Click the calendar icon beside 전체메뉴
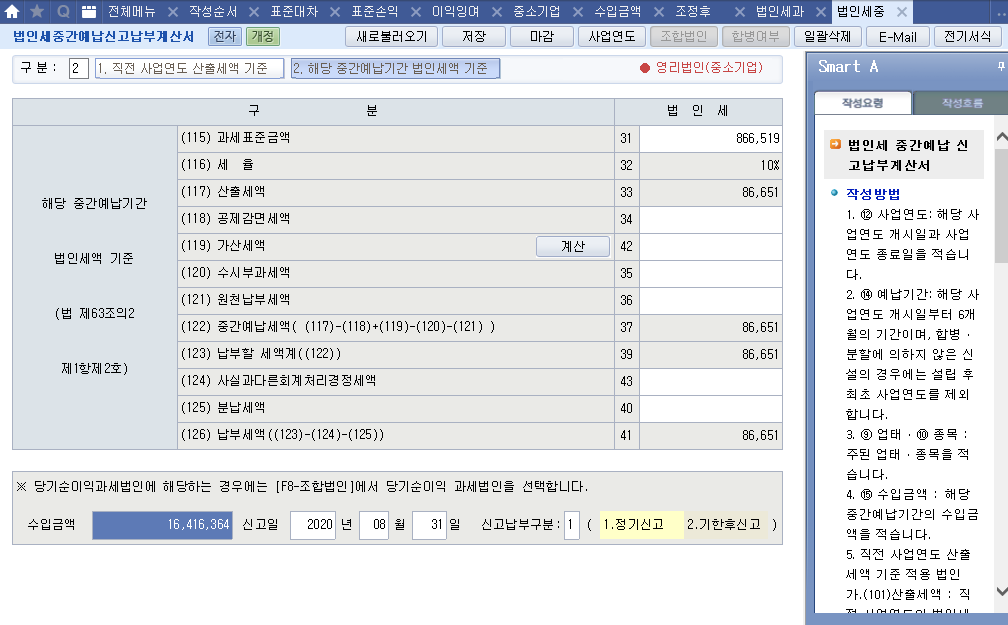Image resolution: width=1008 pixels, height=625 pixels. coord(89,12)
